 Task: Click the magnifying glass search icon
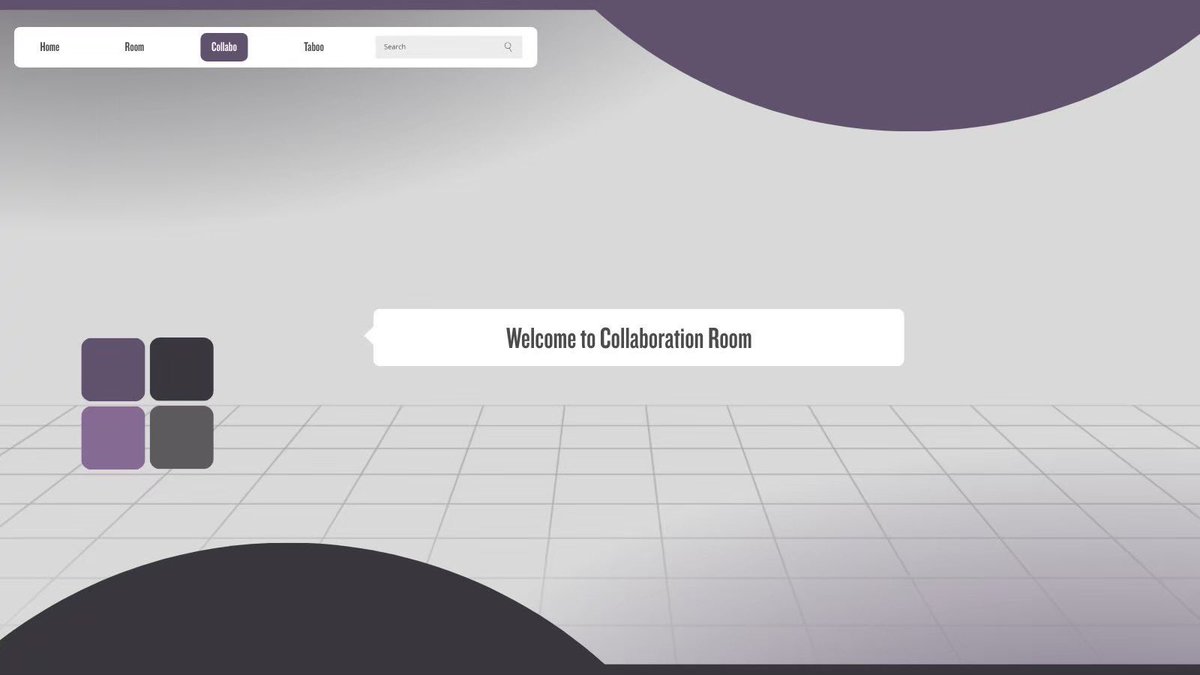508,47
